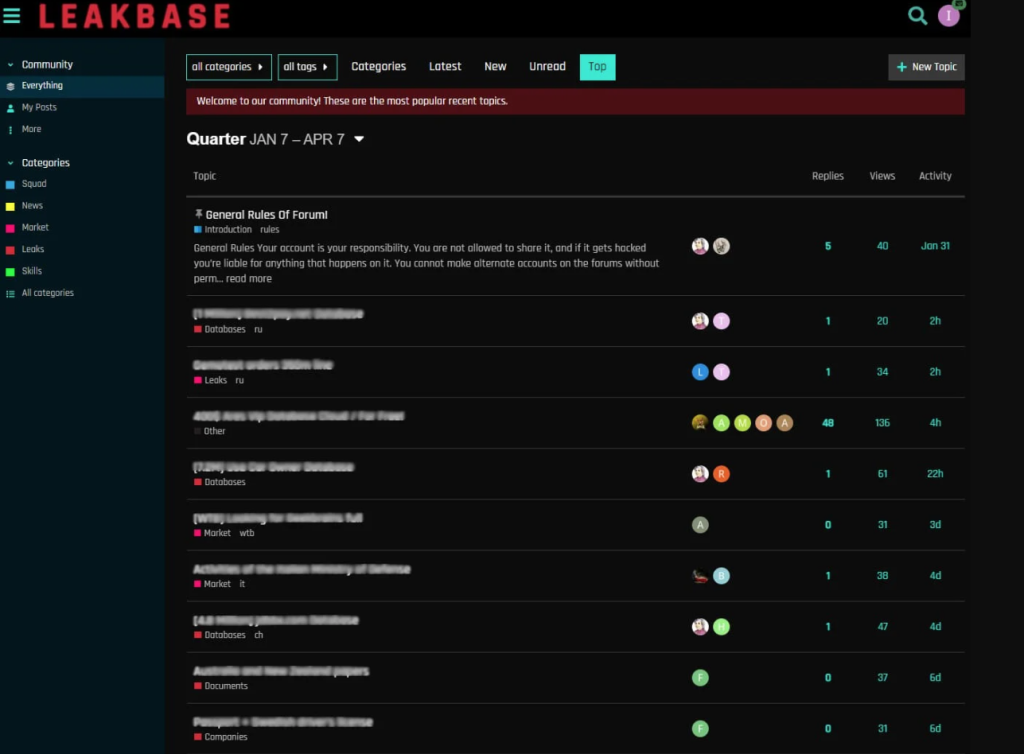Screen dimensions: 1024x754
Task: Open the Skills category
Action: click(x=31, y=271)
